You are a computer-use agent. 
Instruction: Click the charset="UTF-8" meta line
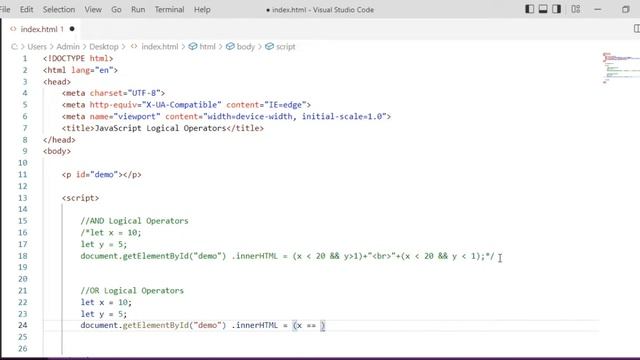click(113, 93)
